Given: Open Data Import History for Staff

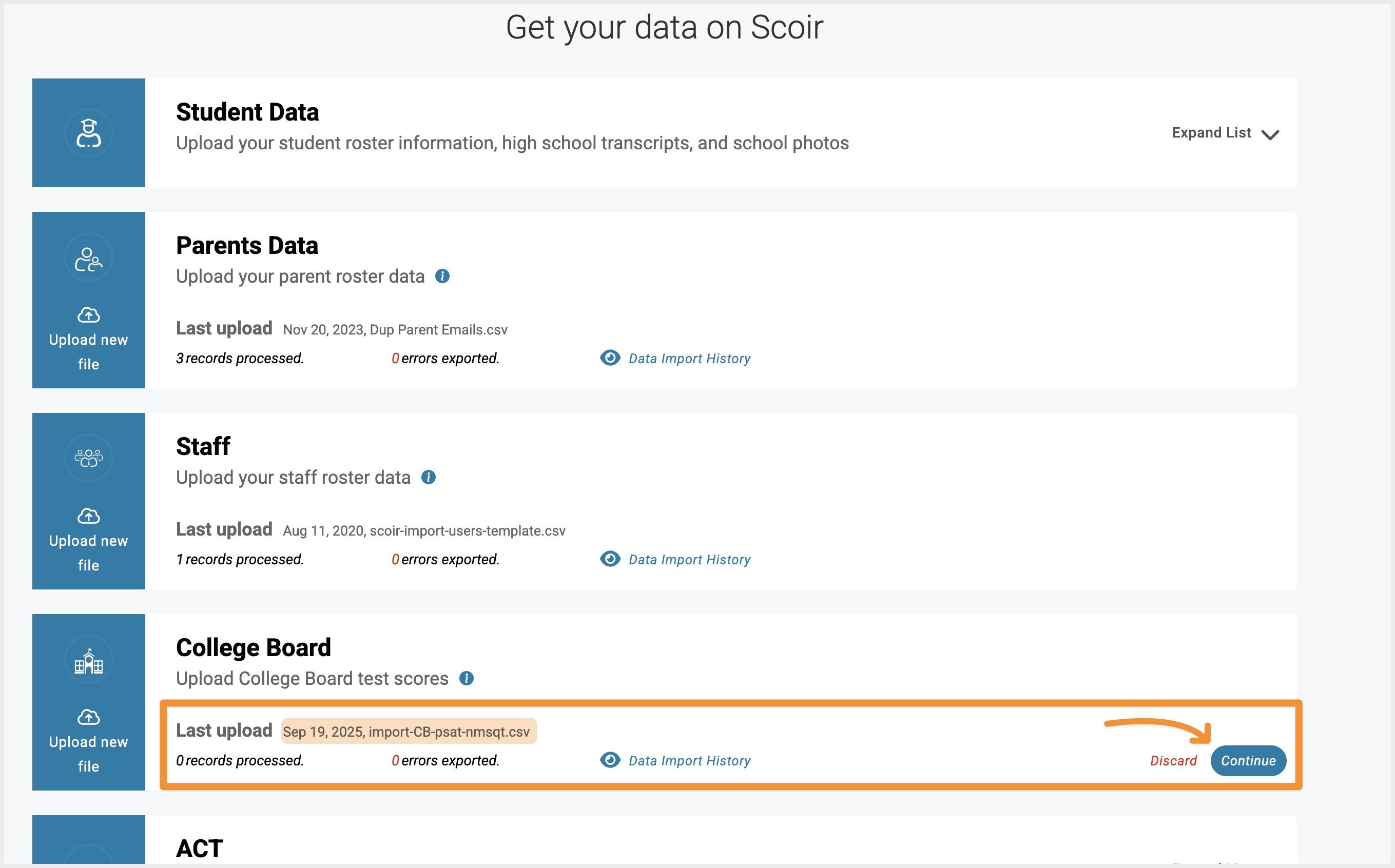Looking at the screenshot, I should coord(689,560).
